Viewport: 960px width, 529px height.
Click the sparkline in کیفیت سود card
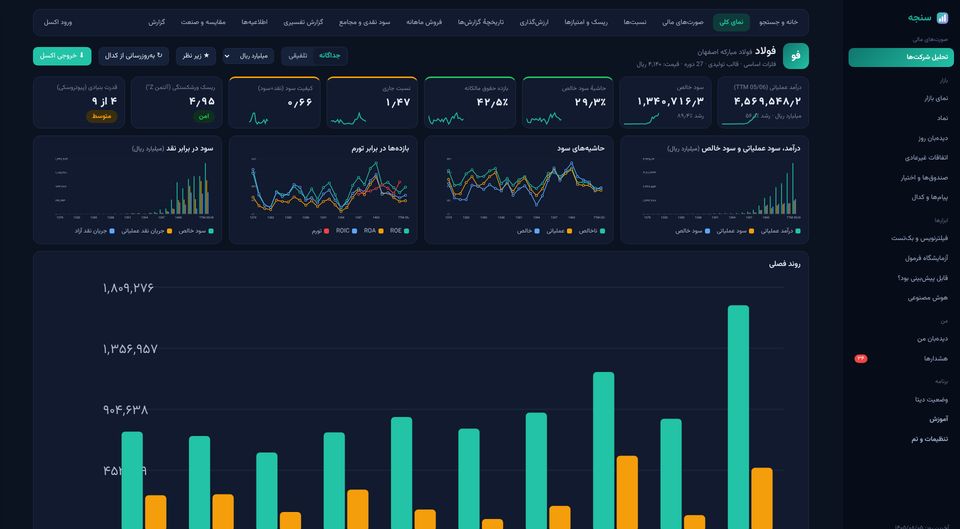[258, 118]
